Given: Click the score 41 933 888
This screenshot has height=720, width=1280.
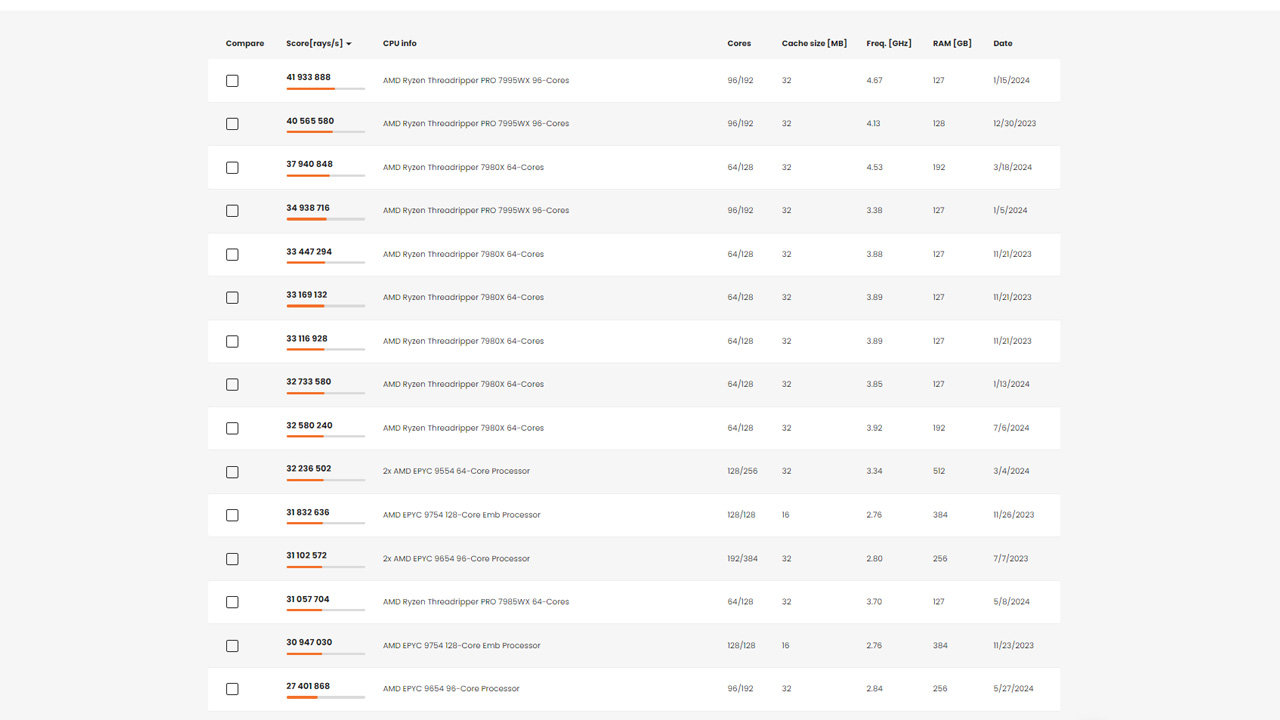Looking at the screenshot, I should pyautogui.click(x=308, y=77).
